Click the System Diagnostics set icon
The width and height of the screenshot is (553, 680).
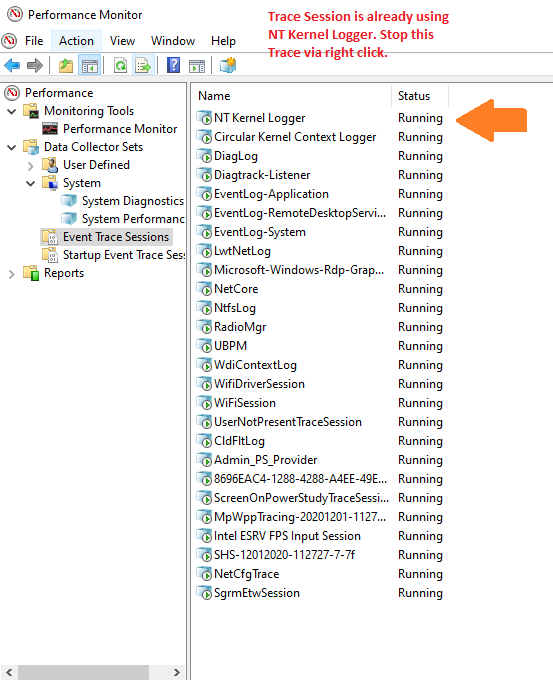69,201
